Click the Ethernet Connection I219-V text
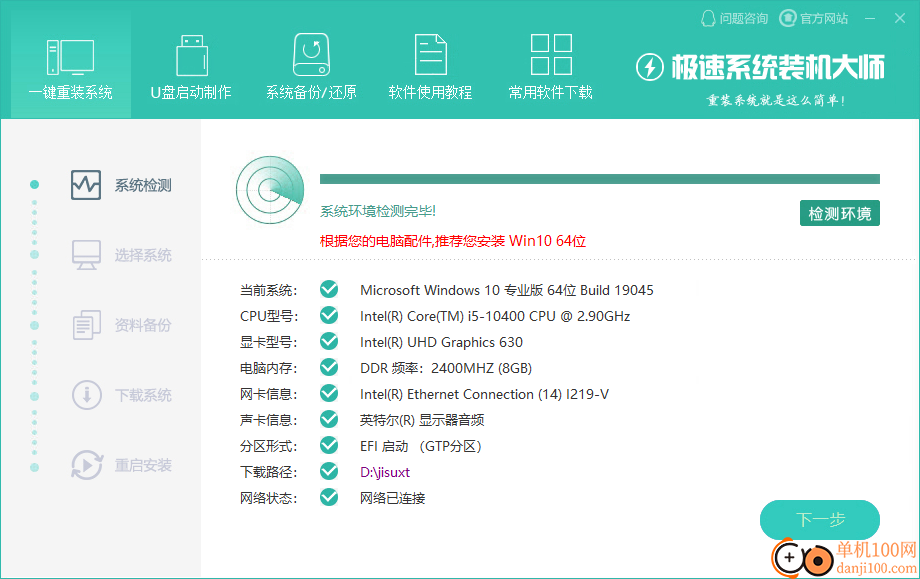This screenshot has width=920, height=579. tap(485, 394)
